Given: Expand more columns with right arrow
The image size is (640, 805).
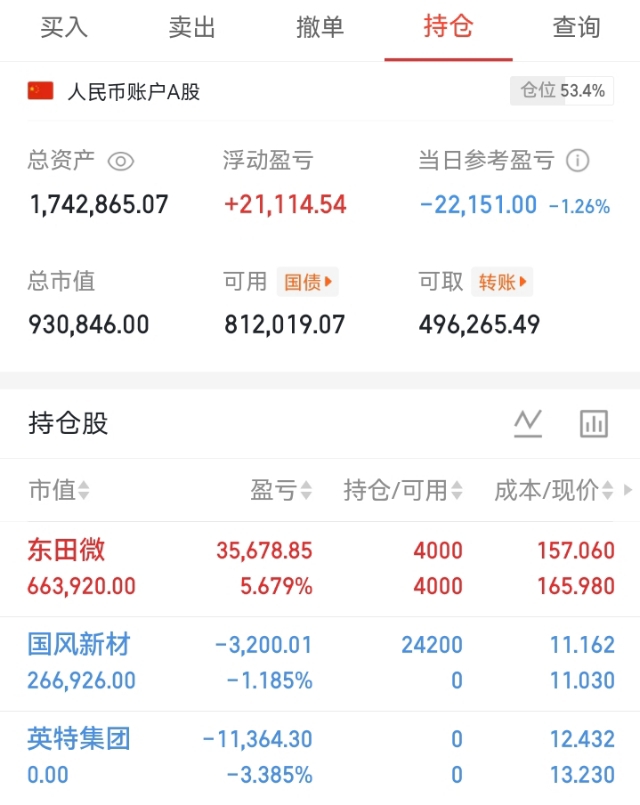Looking at the screenshot, I should pyautogui.click(x=628, y=490).
